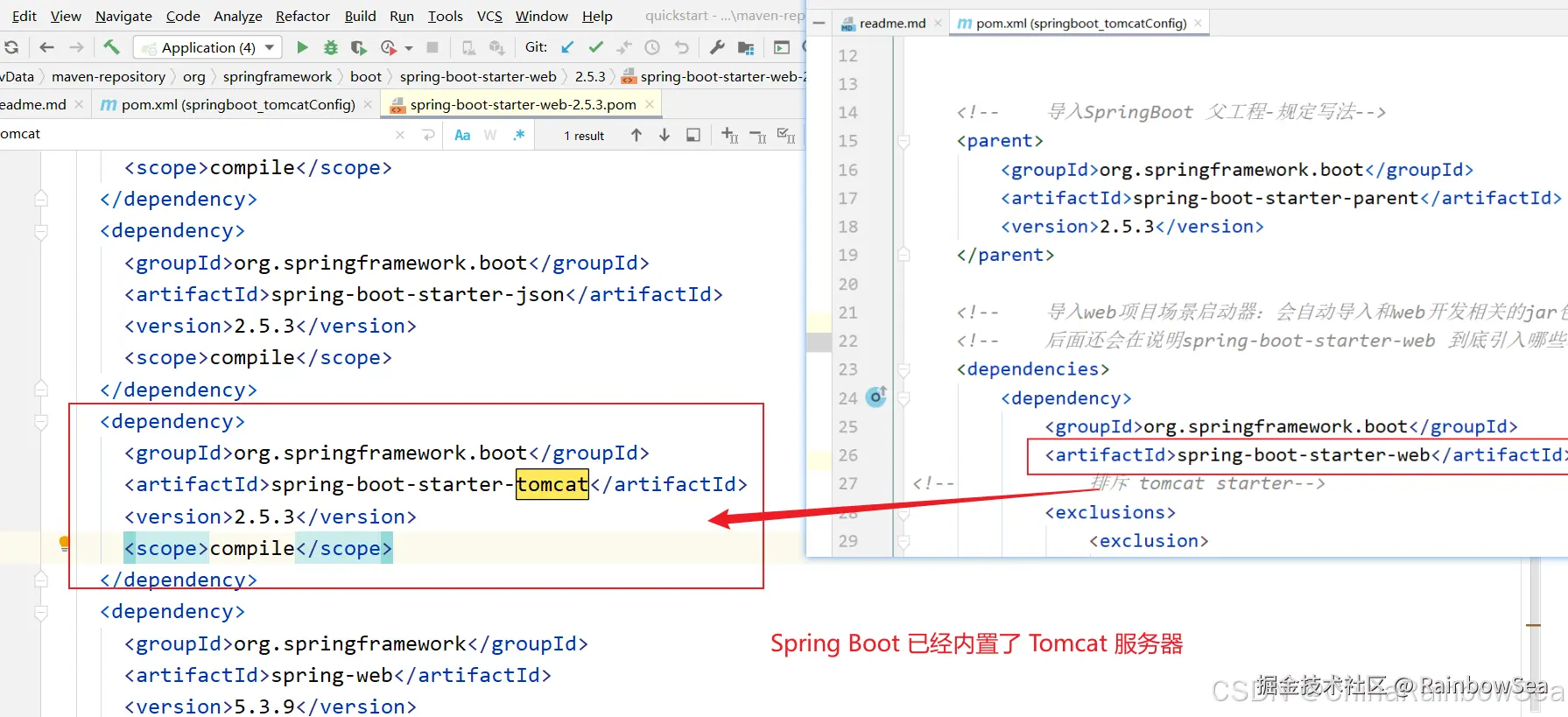Screen dimensions: 1568x717
Task: Click springframework breadcrumb
Action: coord(278,77)
